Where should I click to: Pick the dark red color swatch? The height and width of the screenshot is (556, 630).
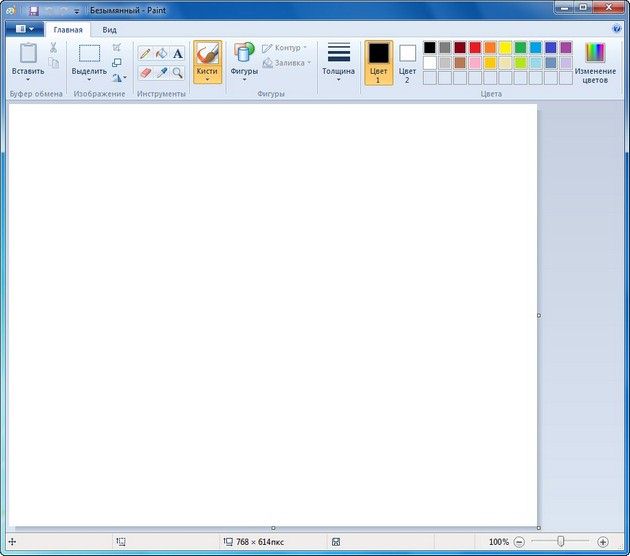coord(460,47)
